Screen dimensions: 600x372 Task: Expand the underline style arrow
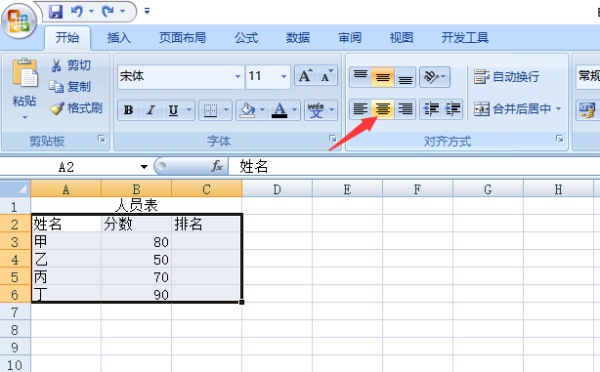point(189,110)
